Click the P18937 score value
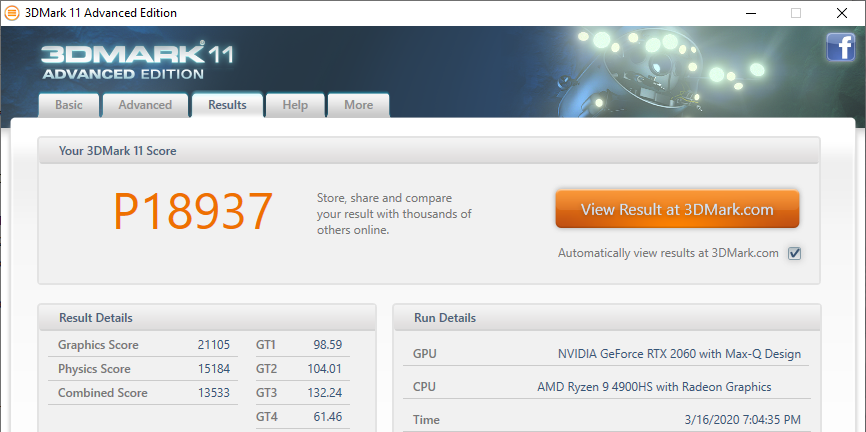 (193, 212)
